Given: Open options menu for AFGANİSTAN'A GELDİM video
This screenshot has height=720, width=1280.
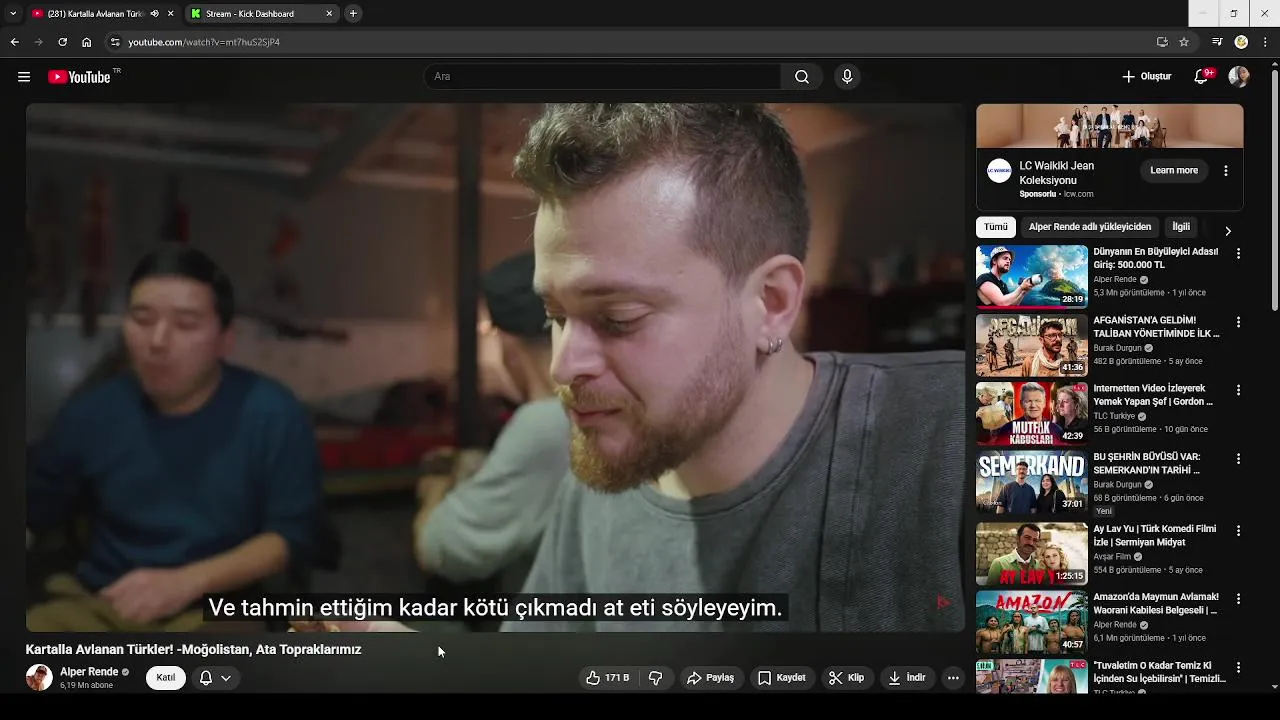Looking at the screenshot, I should [1238, 322].
